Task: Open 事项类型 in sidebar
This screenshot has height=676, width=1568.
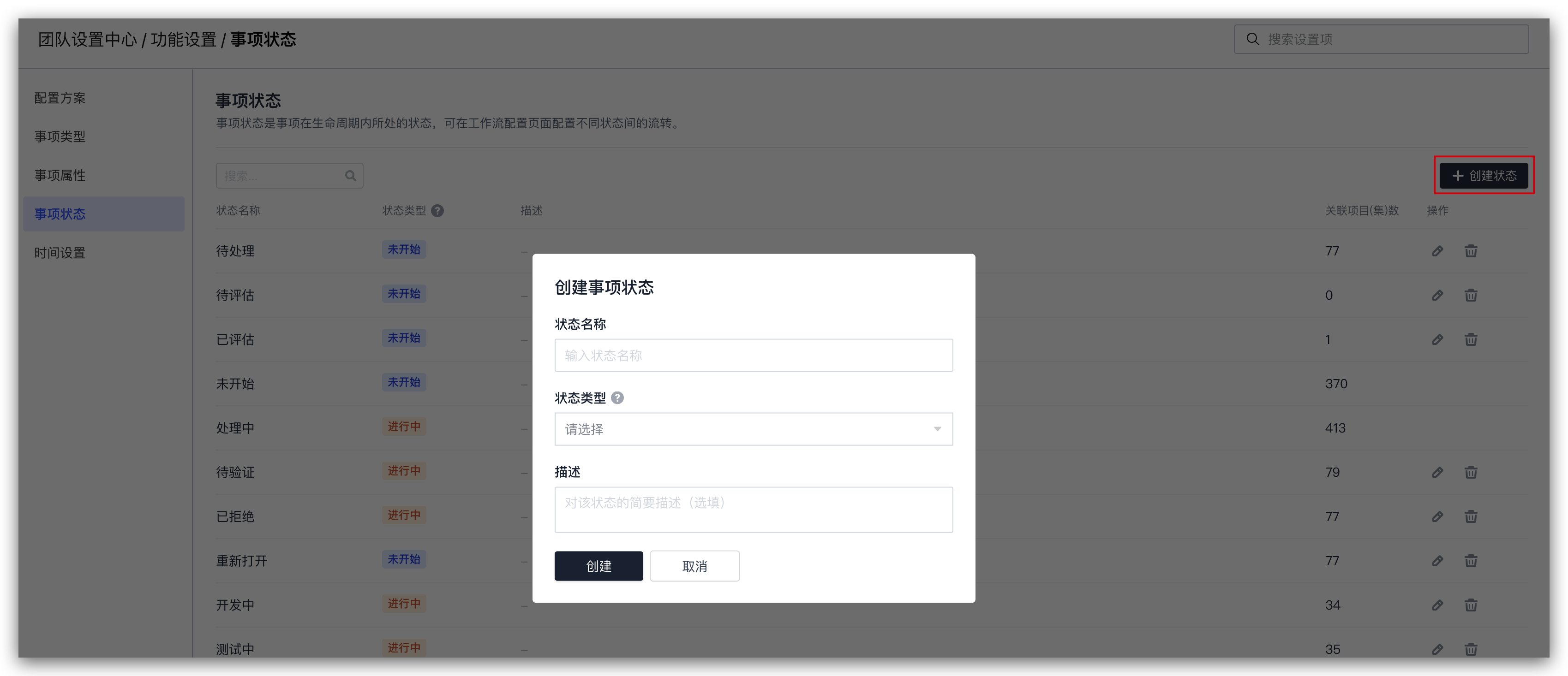Action: pyautogui.click(x=60, y=136)
